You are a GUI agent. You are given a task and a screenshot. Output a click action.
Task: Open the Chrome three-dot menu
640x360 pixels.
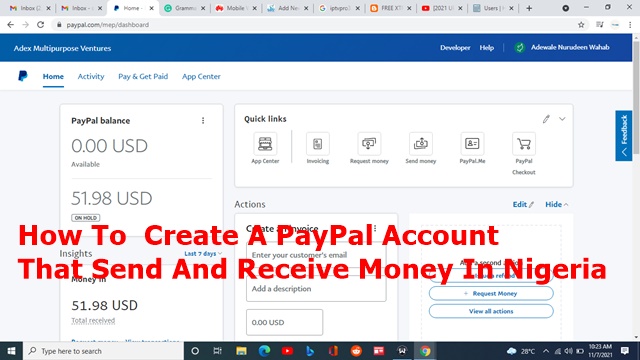point(630,25)
